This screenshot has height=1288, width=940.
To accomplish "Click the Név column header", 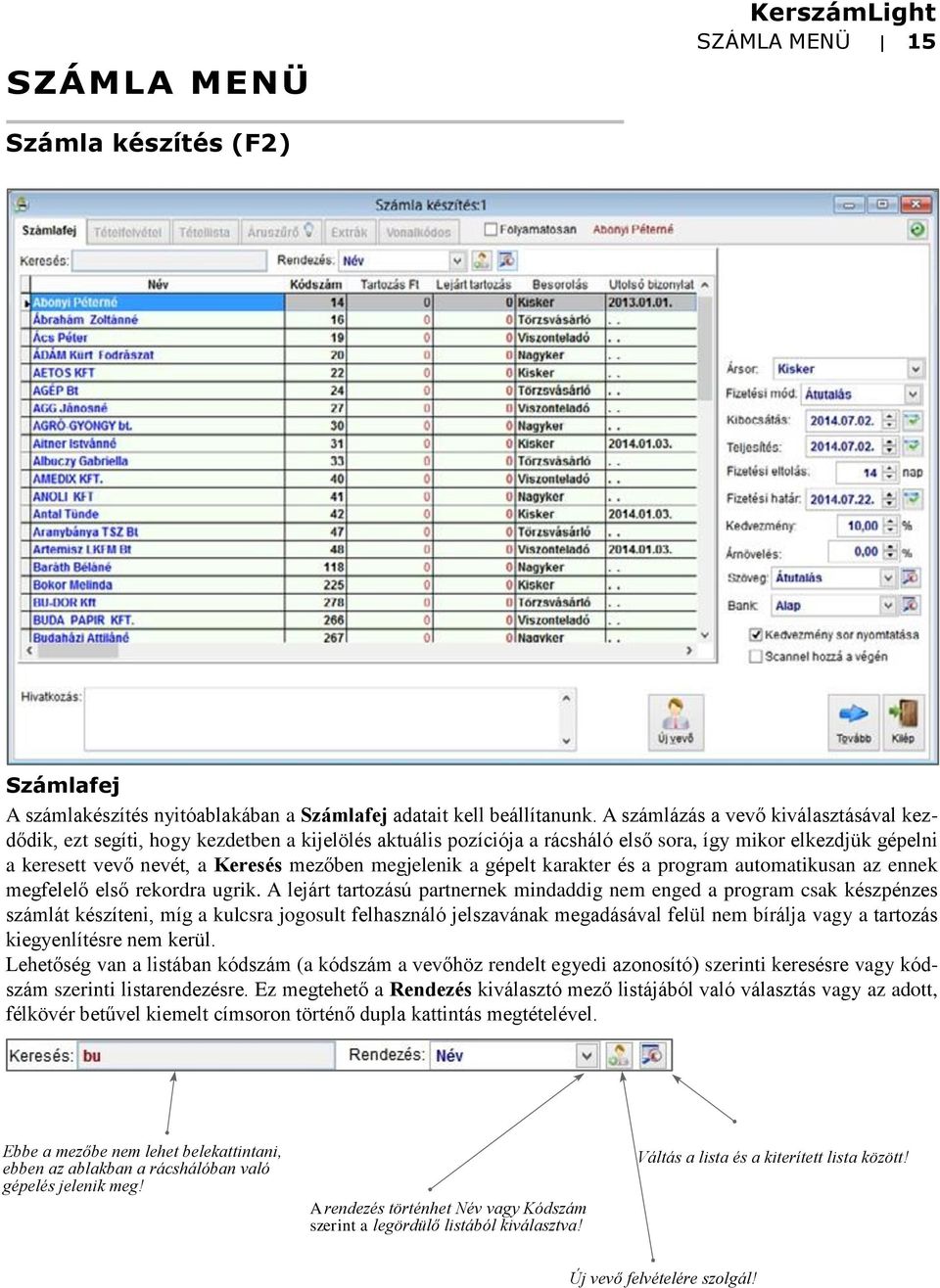I will pos(157,285).
